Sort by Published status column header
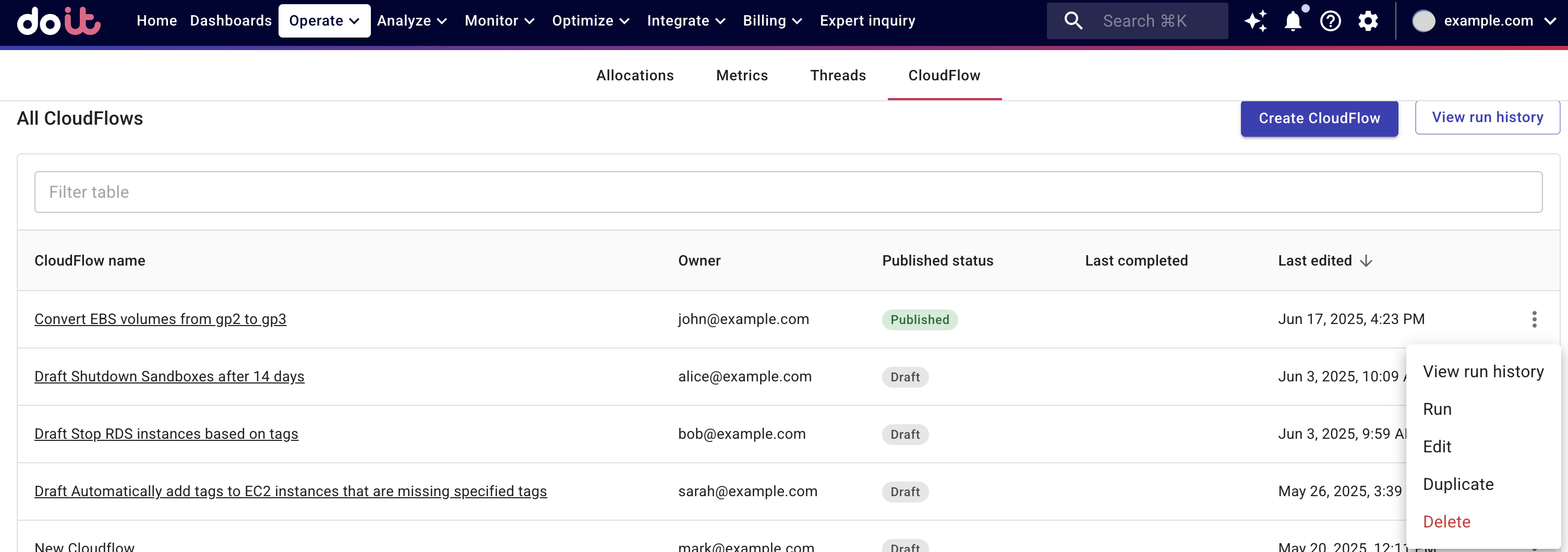Viewport: 1568px width, 552px height. tap(937, 260)
